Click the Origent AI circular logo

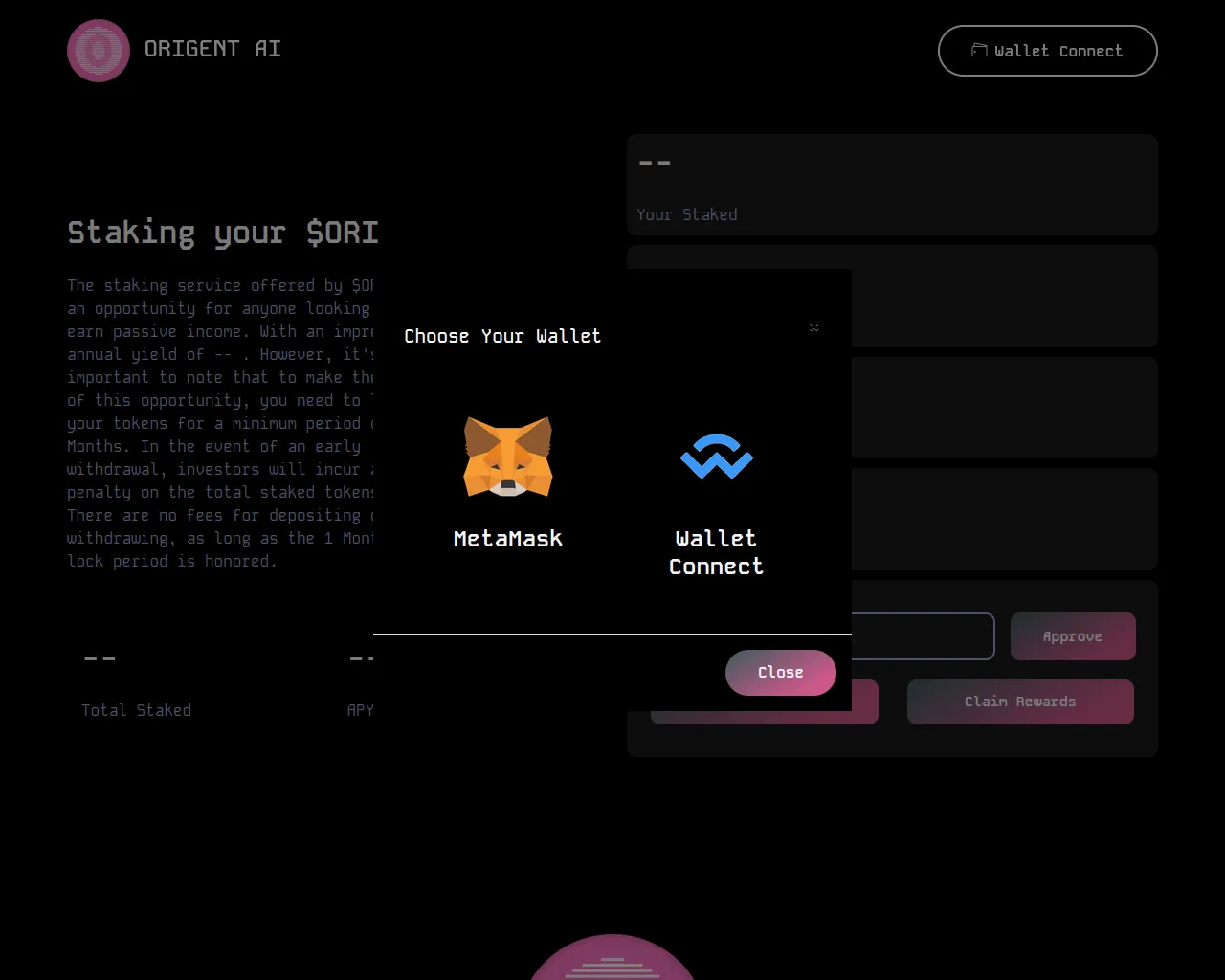(x=99, y=51)
